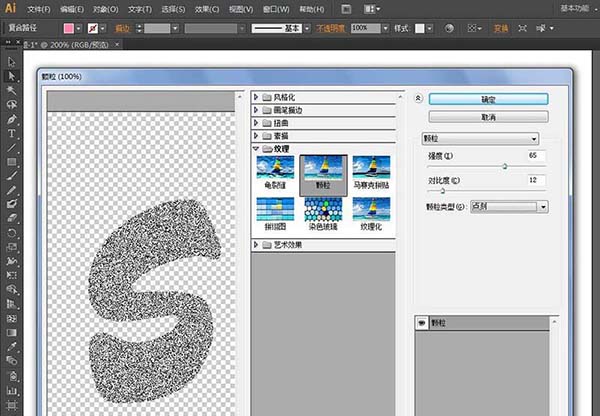This screenshot has width=600, height=416.
Task: Click the 对比度 contrast slider handle
Action: coord(443,190)
